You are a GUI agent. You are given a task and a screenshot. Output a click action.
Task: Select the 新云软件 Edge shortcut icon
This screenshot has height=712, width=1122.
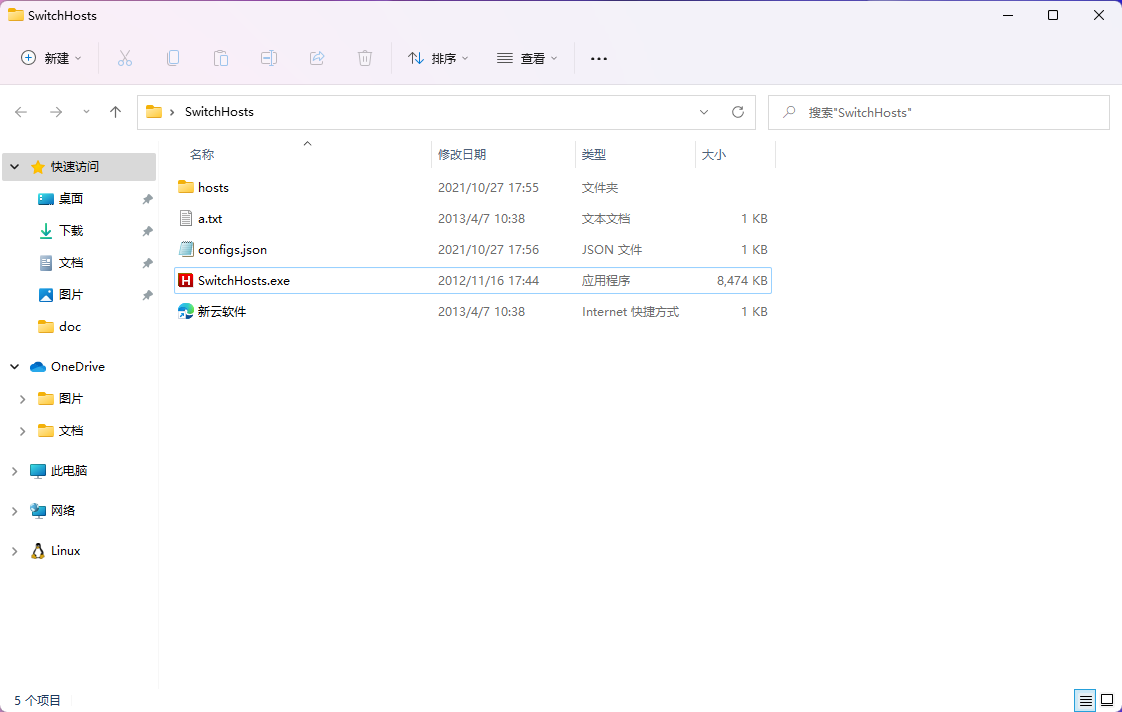185,311
